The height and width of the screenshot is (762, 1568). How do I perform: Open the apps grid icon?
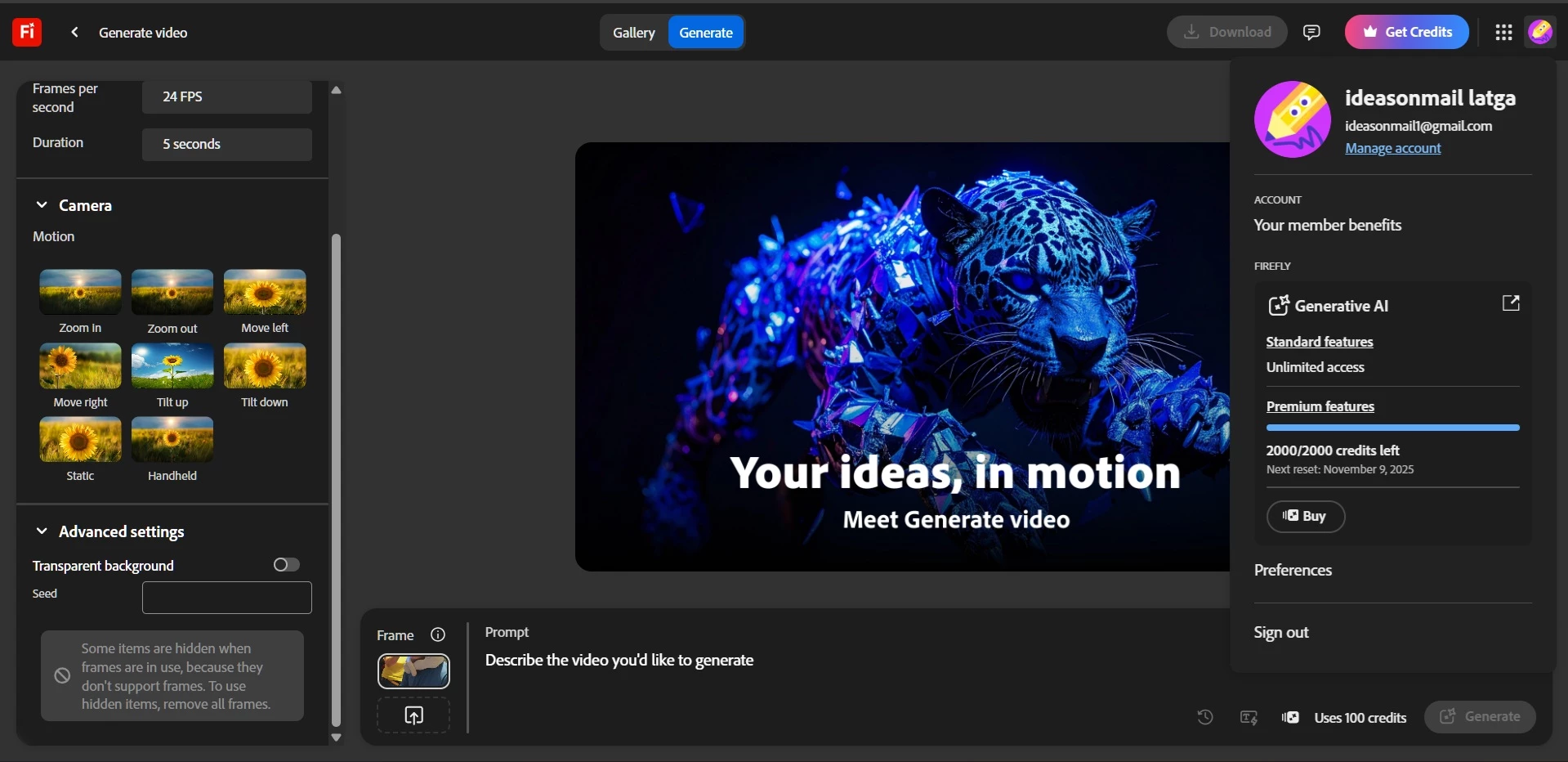(1503, 32)
